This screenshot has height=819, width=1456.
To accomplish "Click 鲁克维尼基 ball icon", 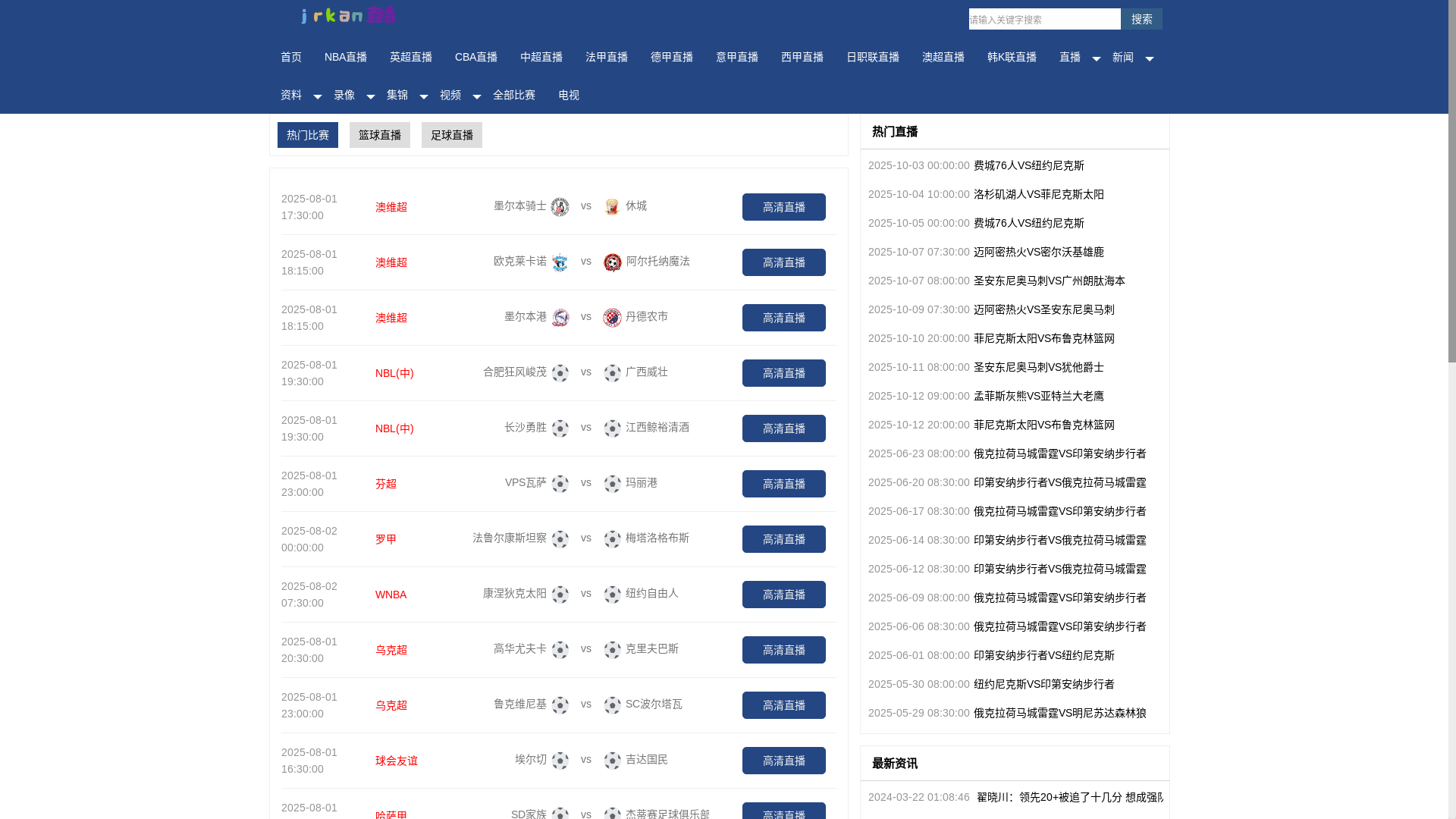I will coord(560,705).
